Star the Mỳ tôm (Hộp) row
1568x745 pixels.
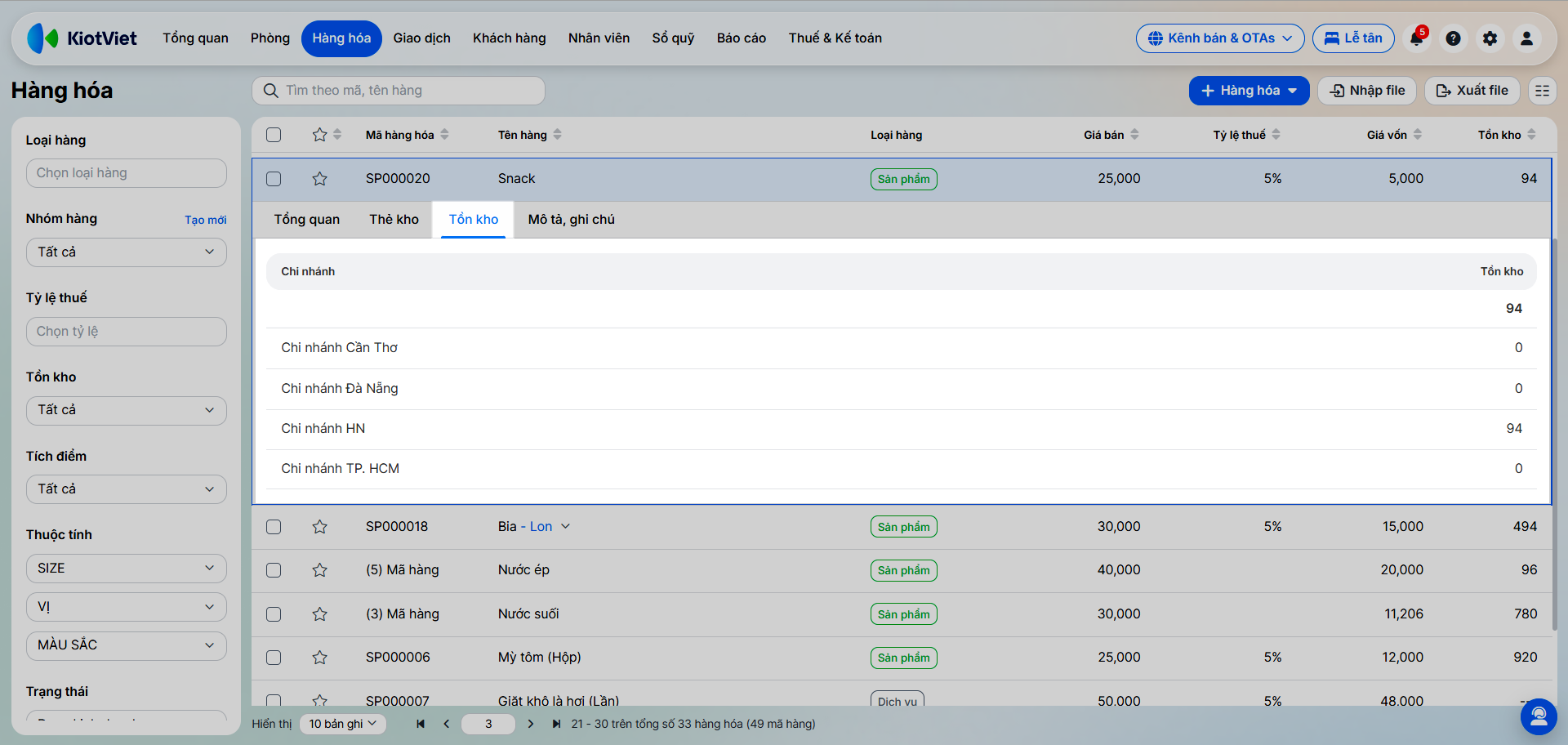[319, 658]
